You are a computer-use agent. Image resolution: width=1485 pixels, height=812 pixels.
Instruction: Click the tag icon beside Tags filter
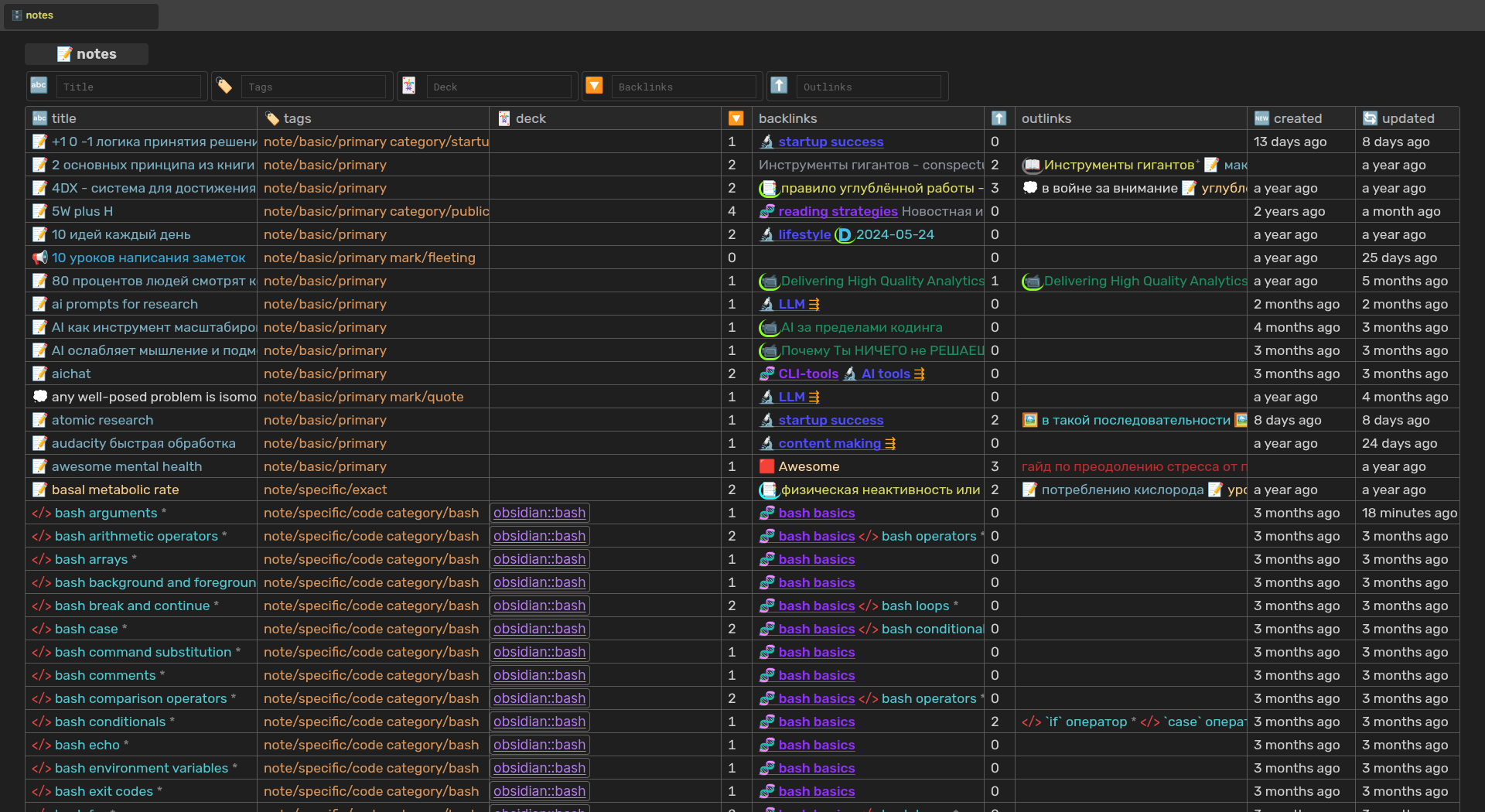coord(224,86)
